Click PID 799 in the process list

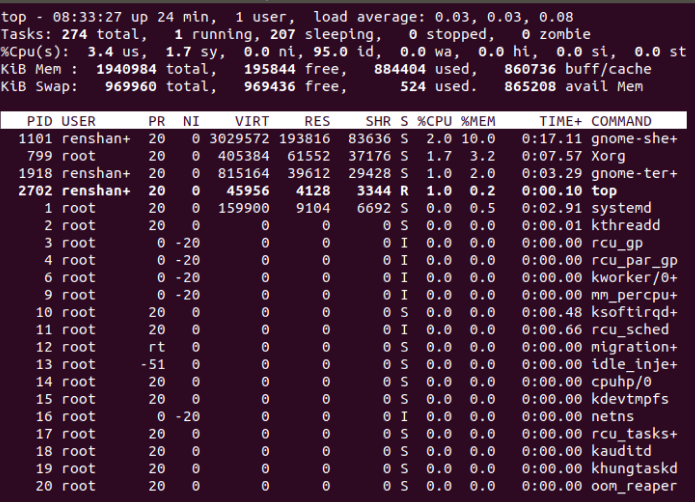point(39,156)
